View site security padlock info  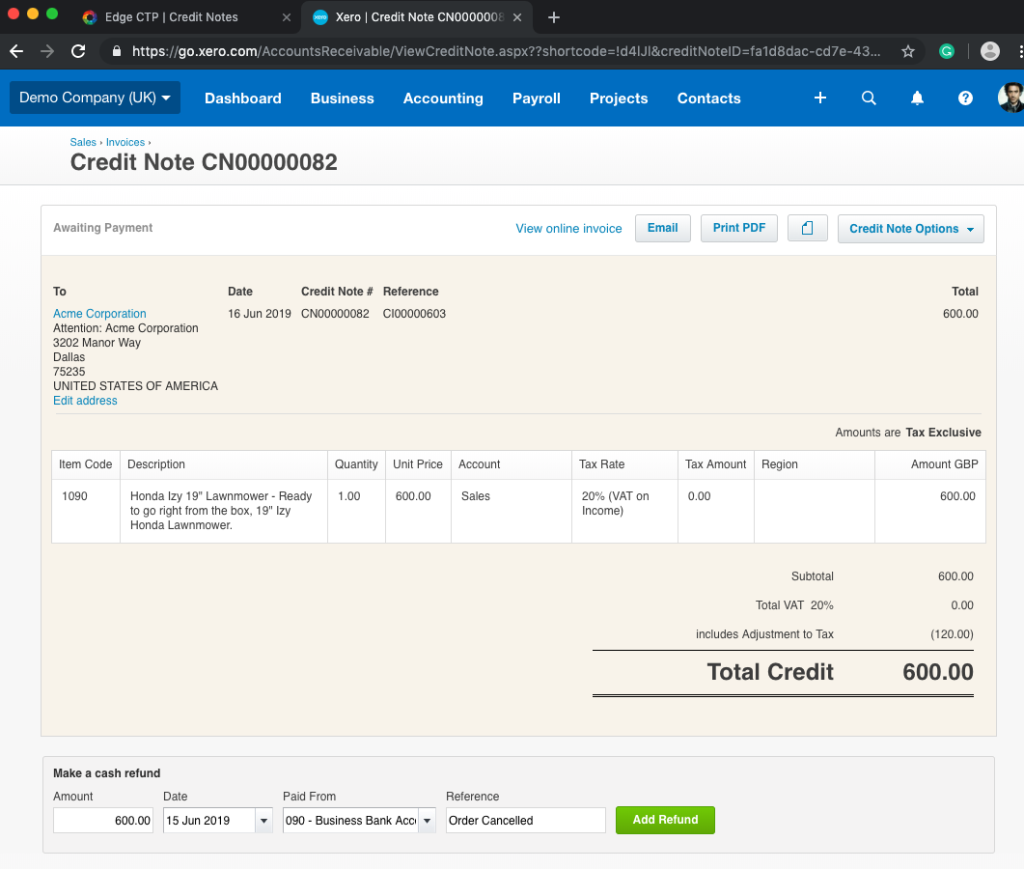(x=117, y=52)
